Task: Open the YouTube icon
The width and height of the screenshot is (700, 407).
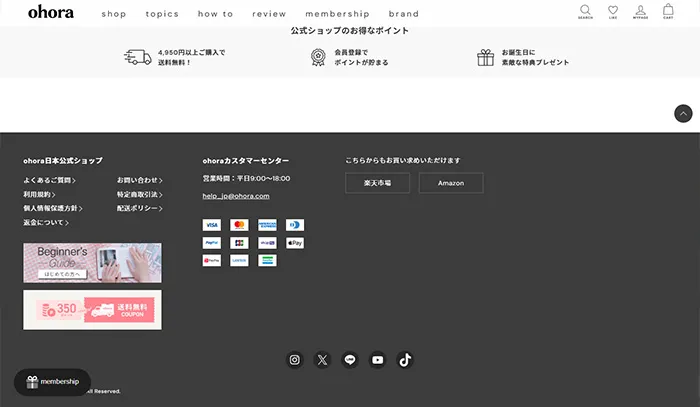Action: point(378,360)
